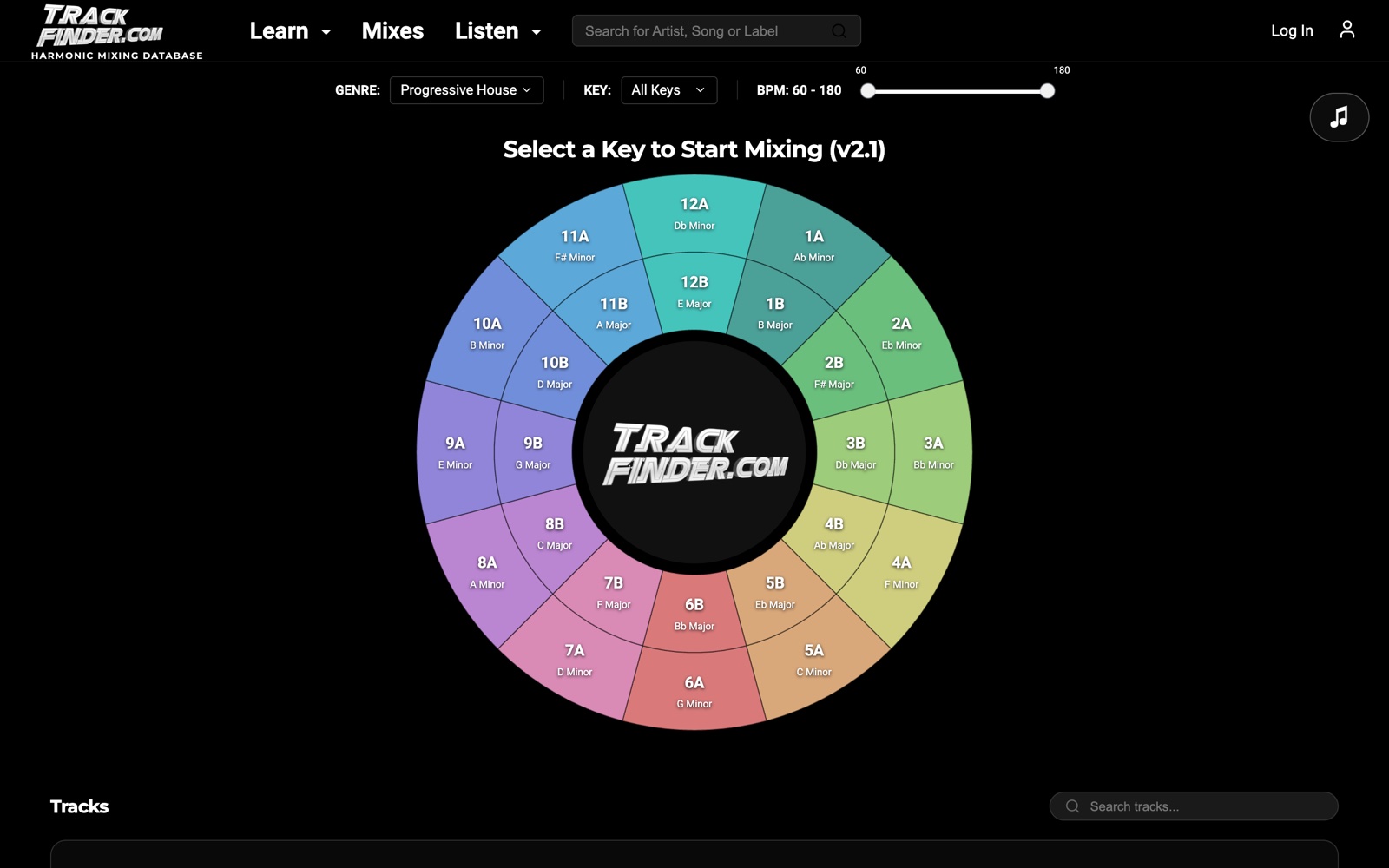Select the 7B F Major wheel segment
This screenshot has height=868, width=1389.
click(x=614, y=592)
